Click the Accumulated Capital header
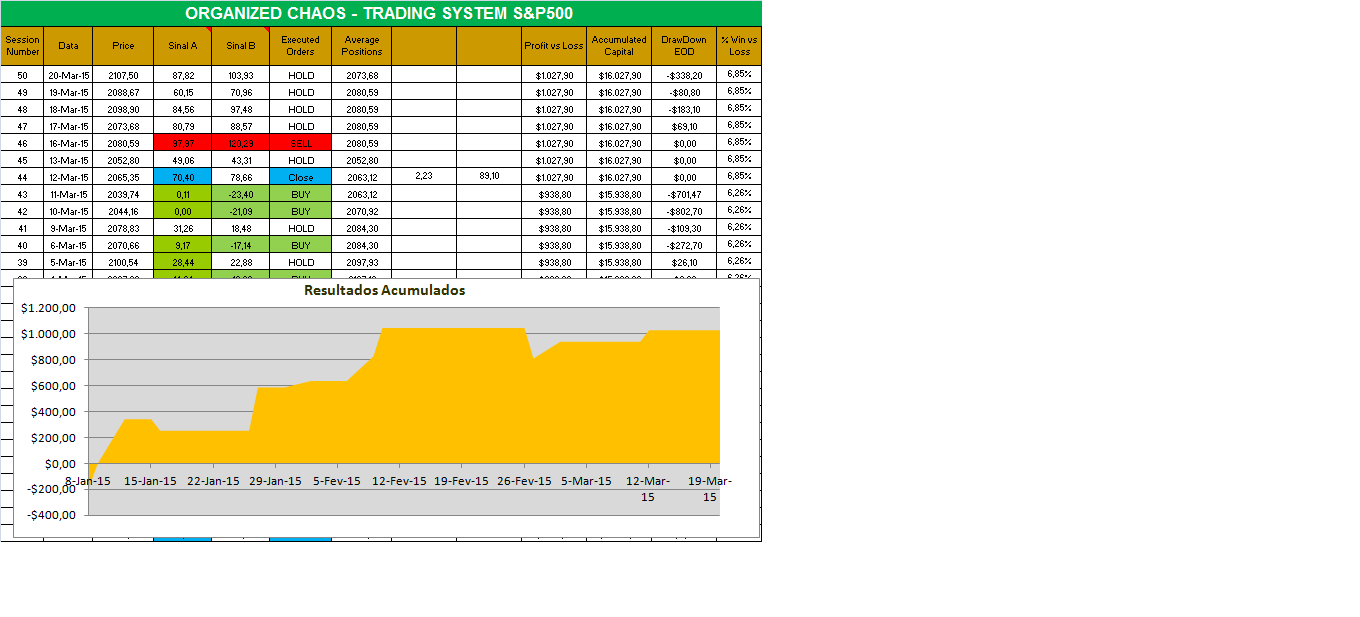The width and height of the screenshot is (1360, 617). pos(619,46)
